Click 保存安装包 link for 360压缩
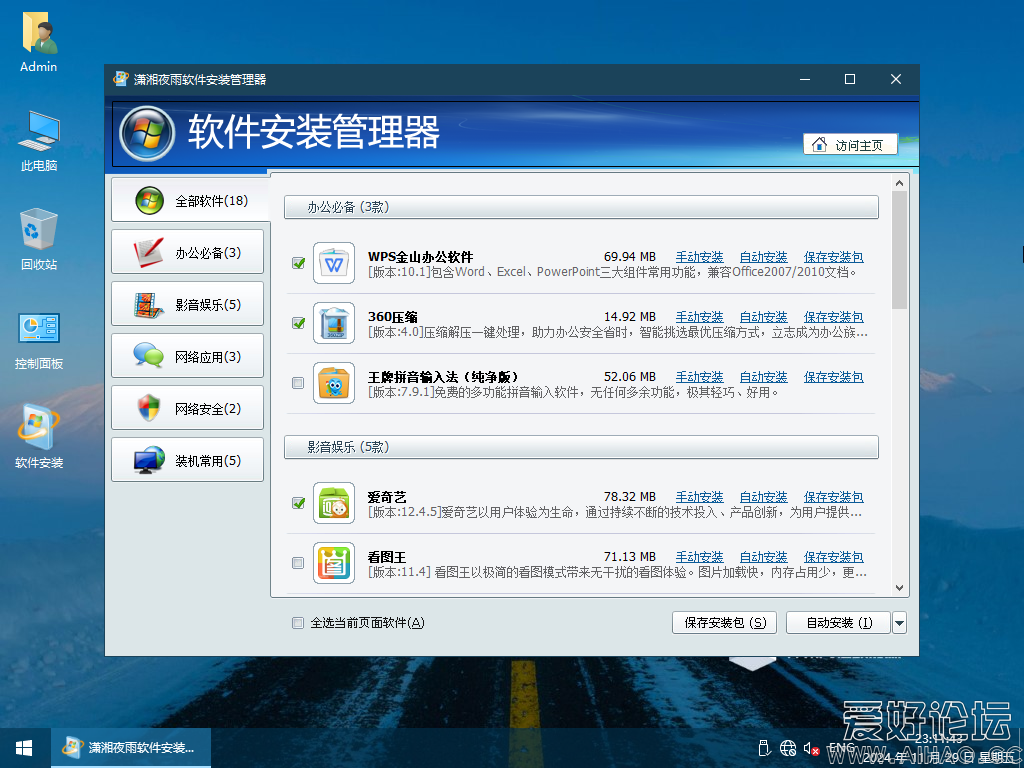 click(833, 317)
